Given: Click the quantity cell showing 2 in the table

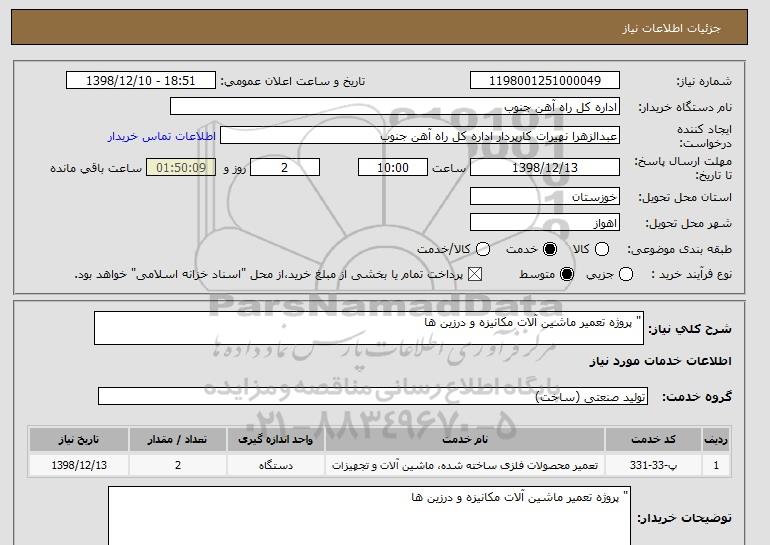Looking at the screenshot, I should [178, 465].
